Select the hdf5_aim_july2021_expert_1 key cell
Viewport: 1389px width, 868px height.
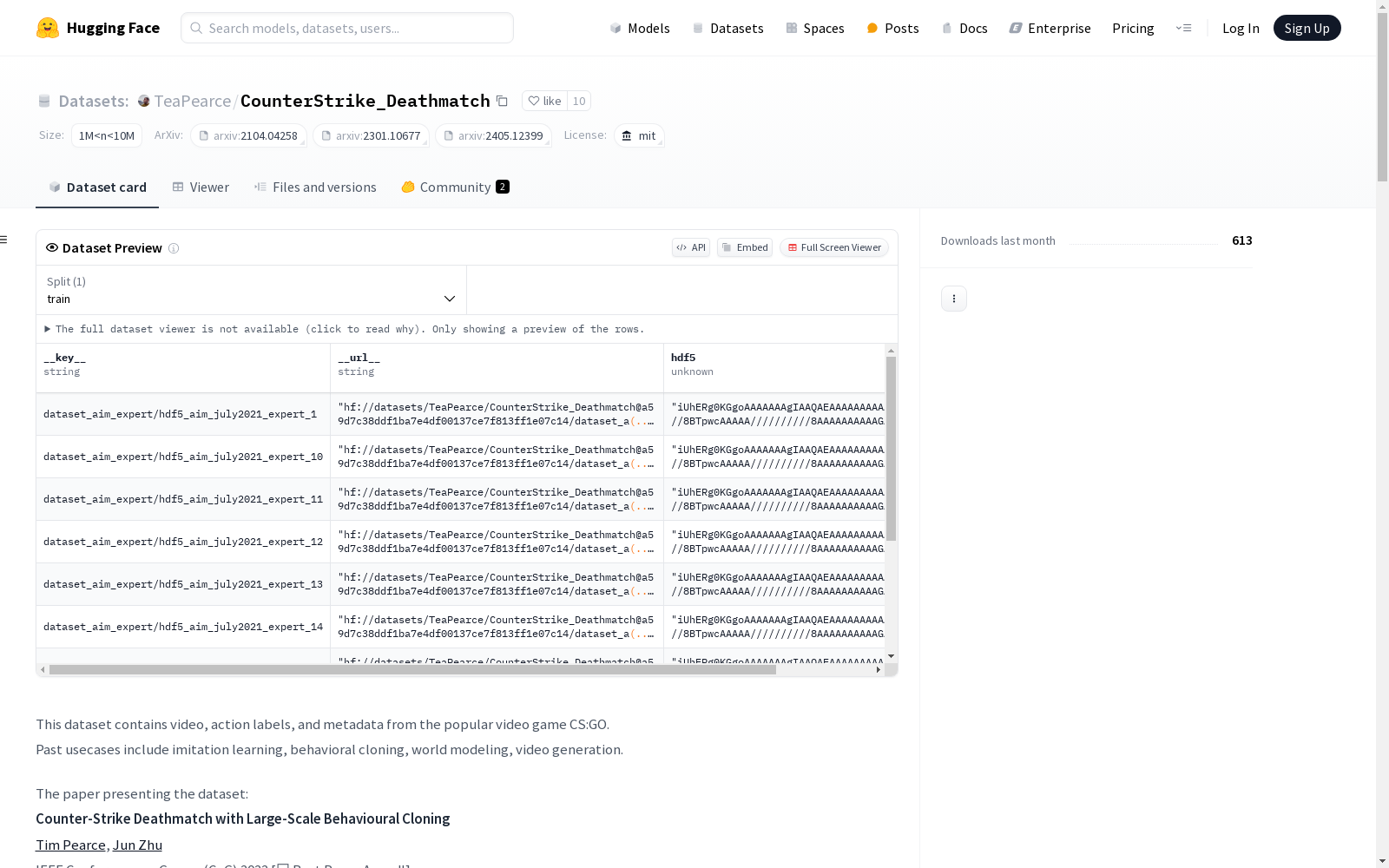click(183, 414)
